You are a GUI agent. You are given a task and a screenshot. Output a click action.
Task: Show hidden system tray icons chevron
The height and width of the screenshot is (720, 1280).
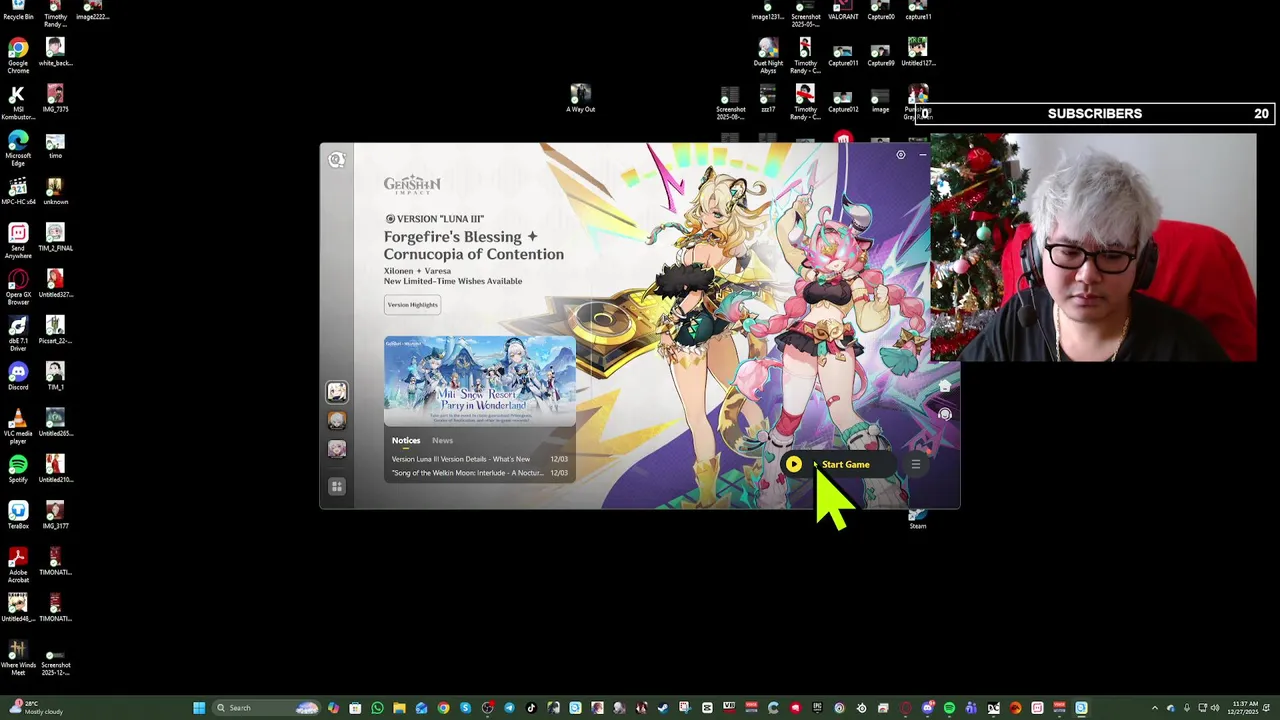coord(1154,708)
